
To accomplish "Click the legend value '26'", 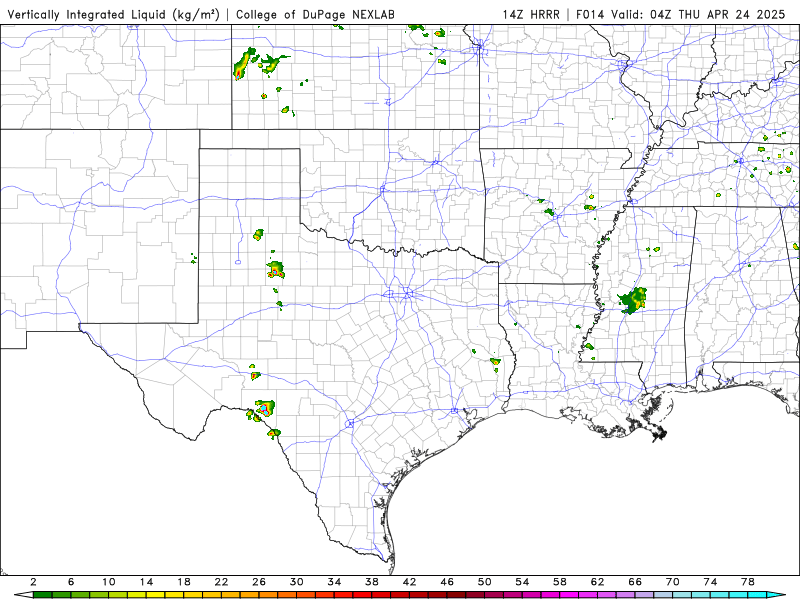I will 259,582.
